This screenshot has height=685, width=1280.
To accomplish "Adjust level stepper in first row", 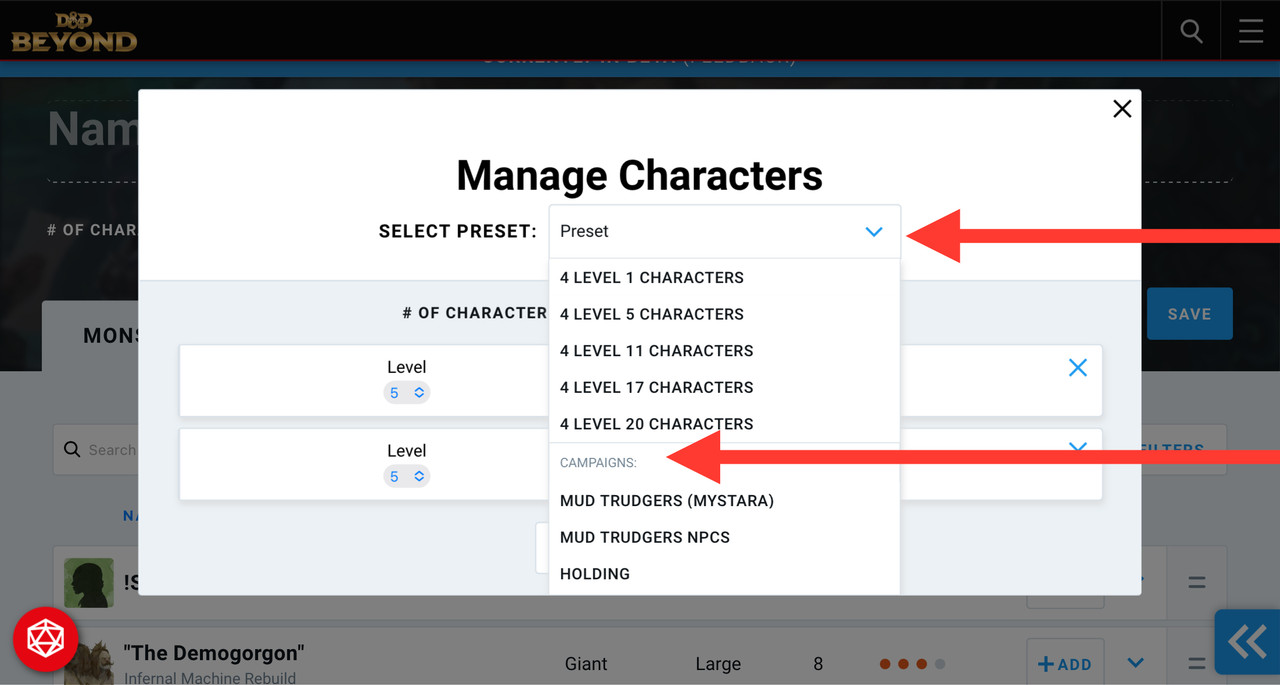I will coord(406,393).
